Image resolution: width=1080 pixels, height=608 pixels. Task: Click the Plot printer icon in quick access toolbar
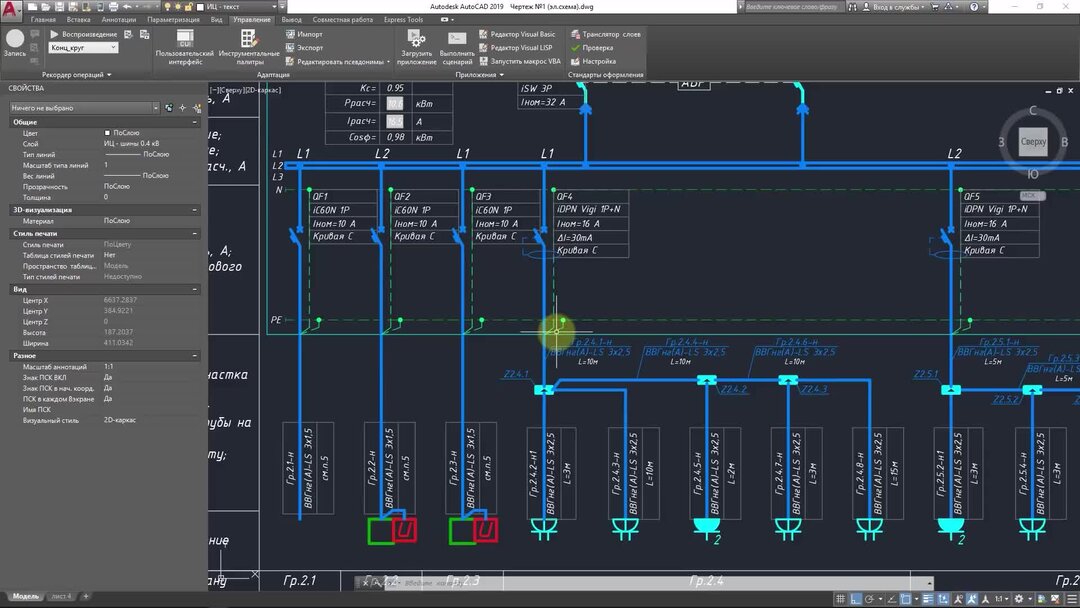pos(113,7)
